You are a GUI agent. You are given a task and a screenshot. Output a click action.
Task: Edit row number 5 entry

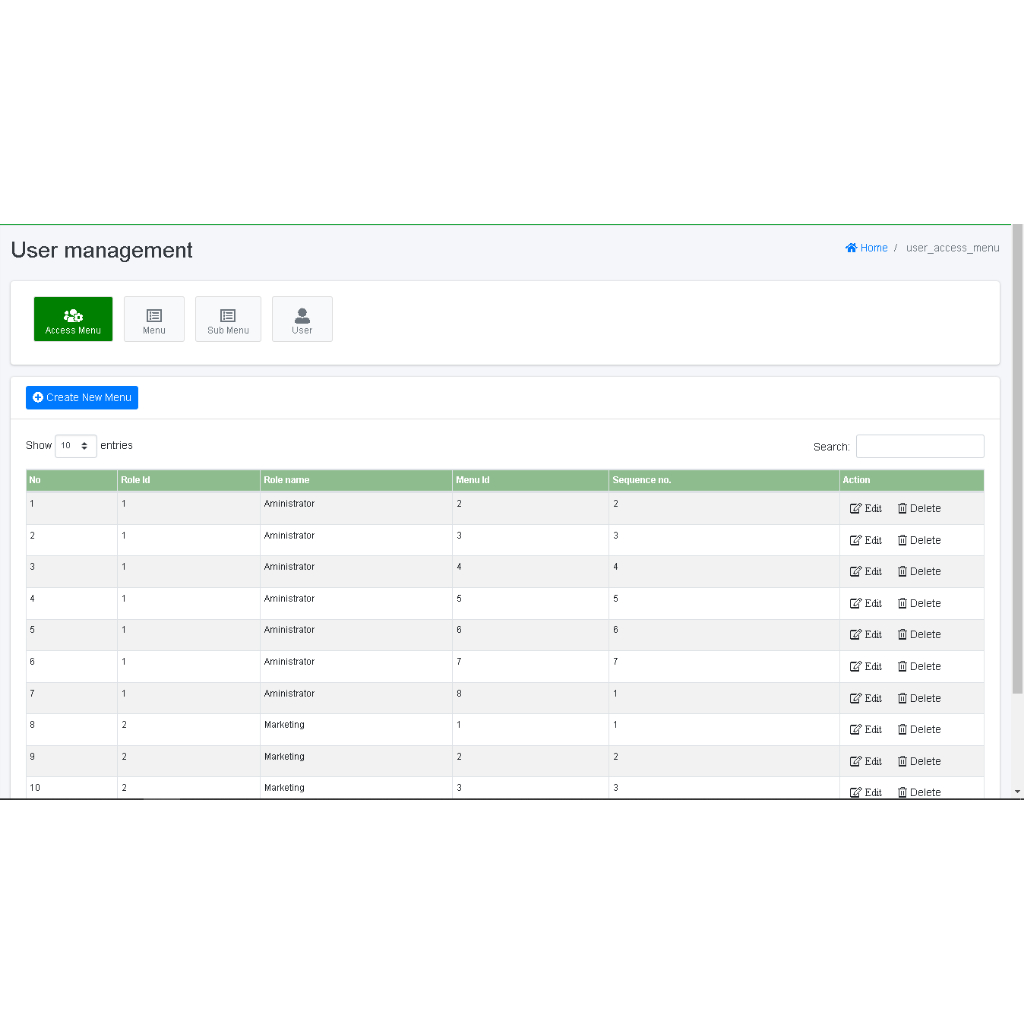(x=865, y=635)
